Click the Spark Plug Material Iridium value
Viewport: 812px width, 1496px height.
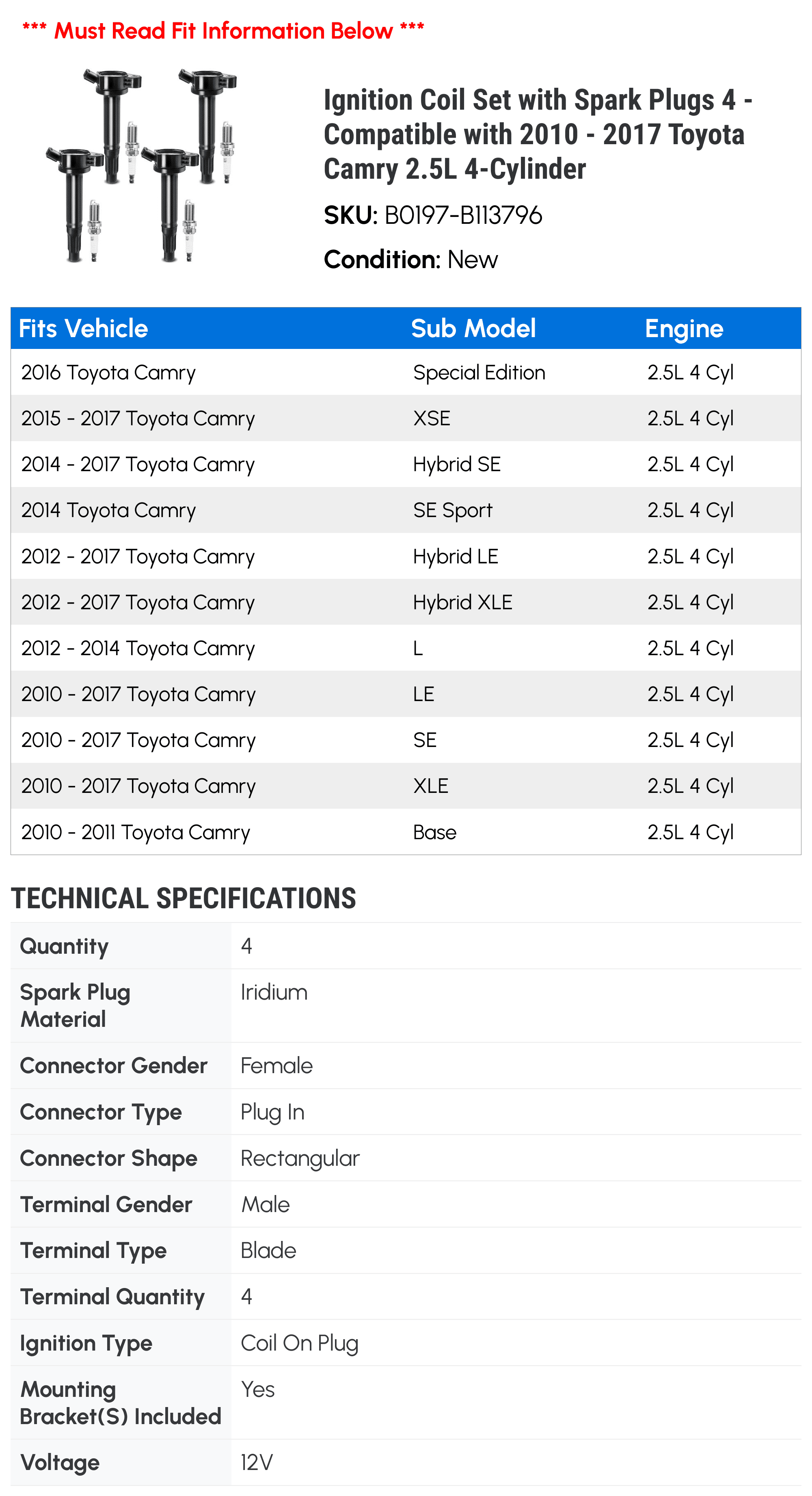(x=274, y=992)
